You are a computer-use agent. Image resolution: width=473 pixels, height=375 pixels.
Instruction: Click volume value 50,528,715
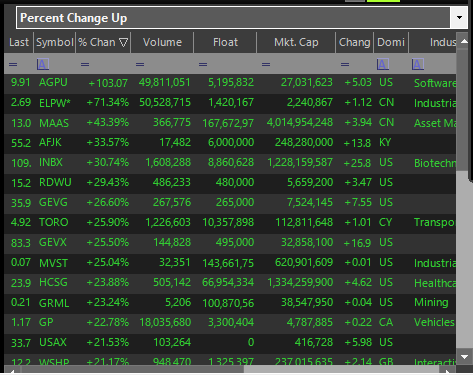click(x=165, y=103)
